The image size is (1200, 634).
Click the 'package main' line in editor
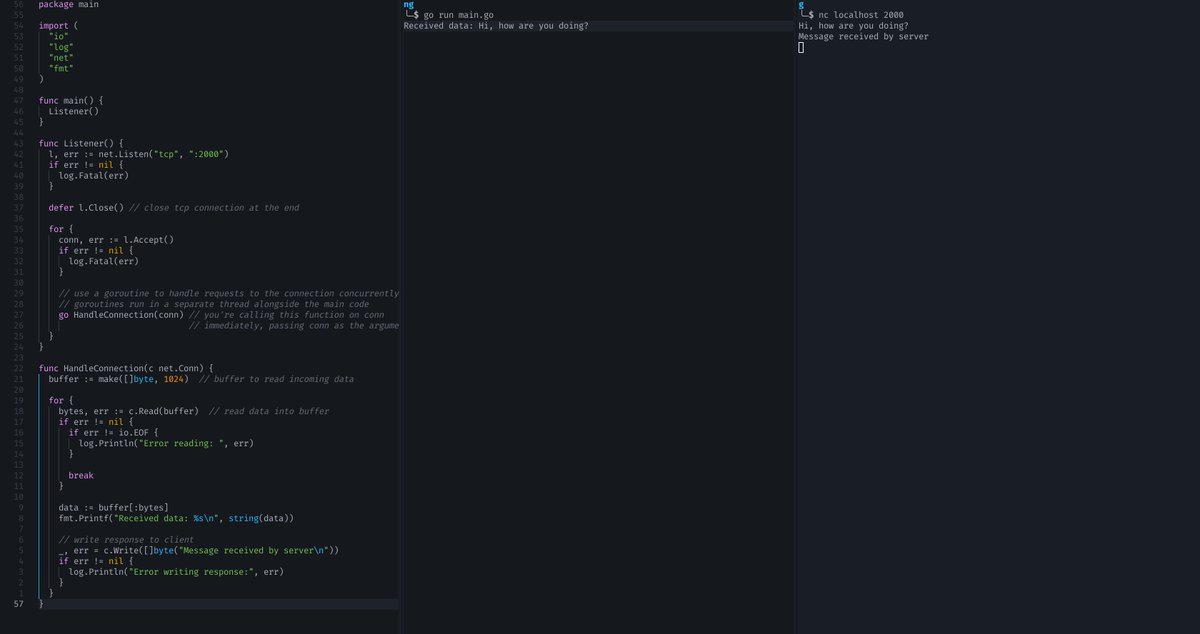tap(69, 5)
